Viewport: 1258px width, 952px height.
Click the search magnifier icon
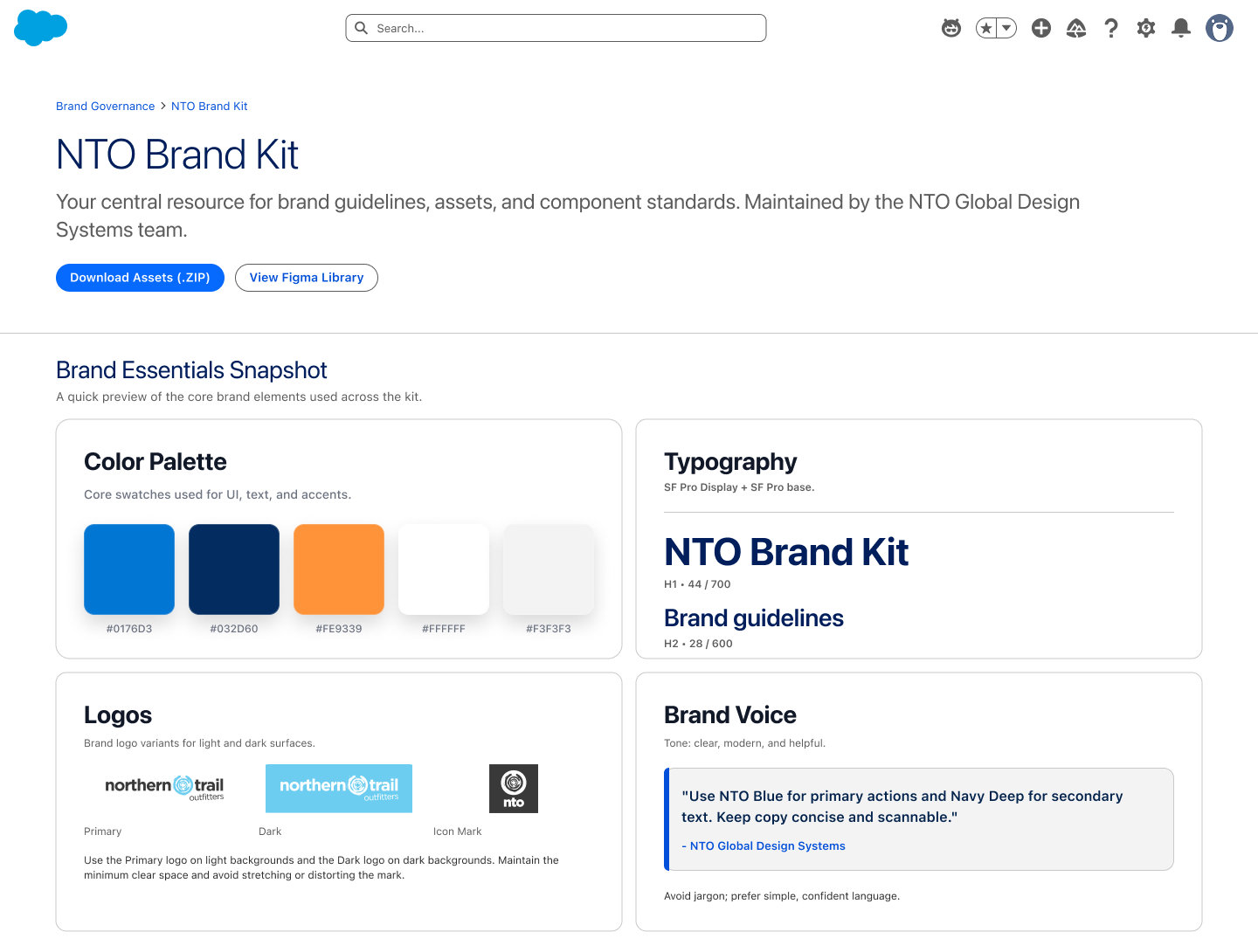click(x=361, y=28)
